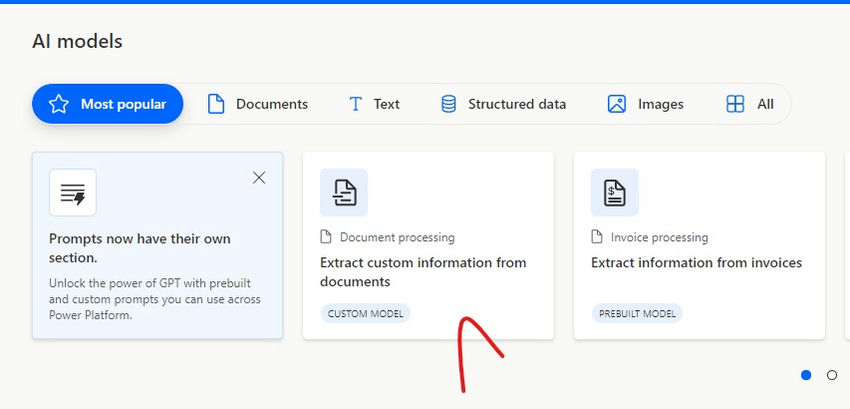Switch to the Documents tab
Viewport: 850px width, 409px height.
258,104
